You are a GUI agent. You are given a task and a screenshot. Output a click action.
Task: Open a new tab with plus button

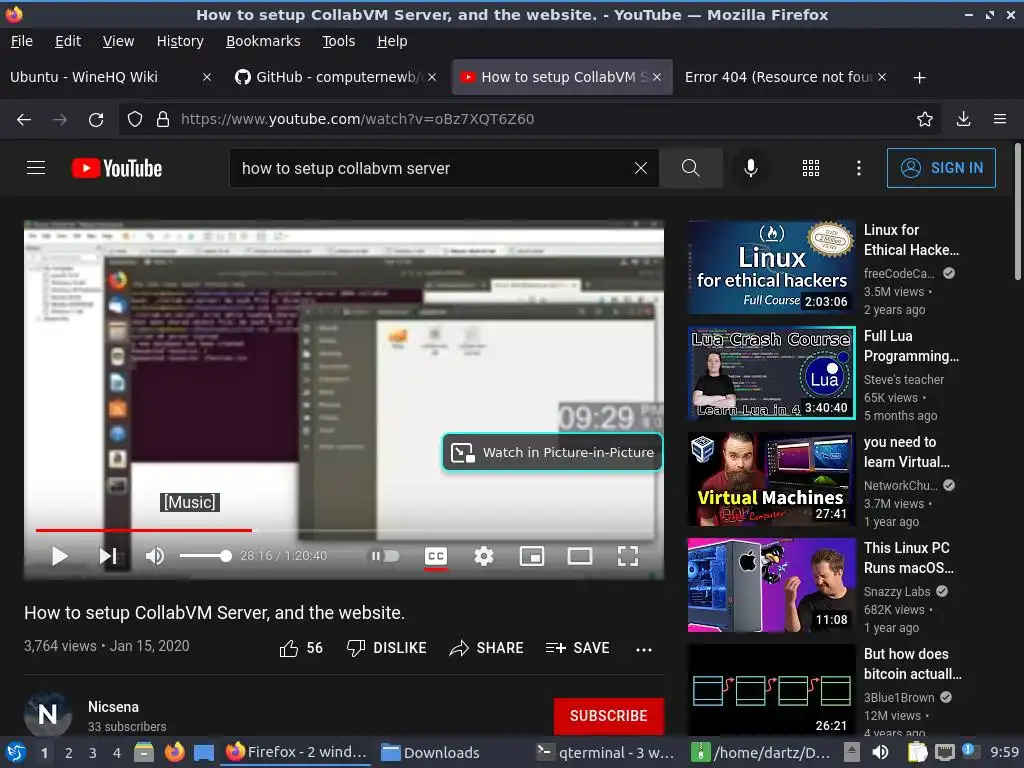coord(920,78)
